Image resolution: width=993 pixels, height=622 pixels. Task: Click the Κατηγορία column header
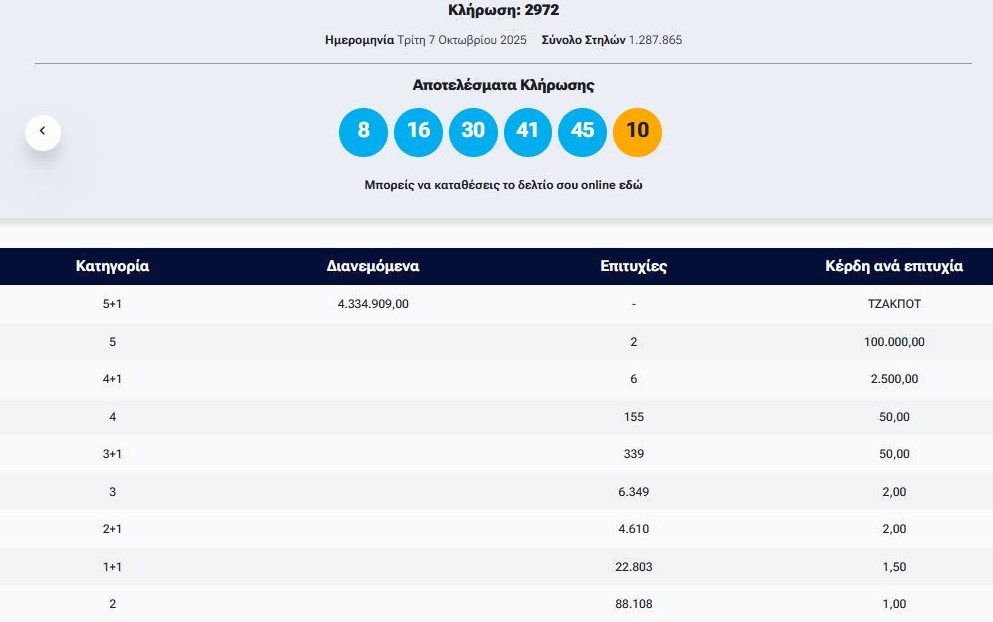tap(112, 266)
